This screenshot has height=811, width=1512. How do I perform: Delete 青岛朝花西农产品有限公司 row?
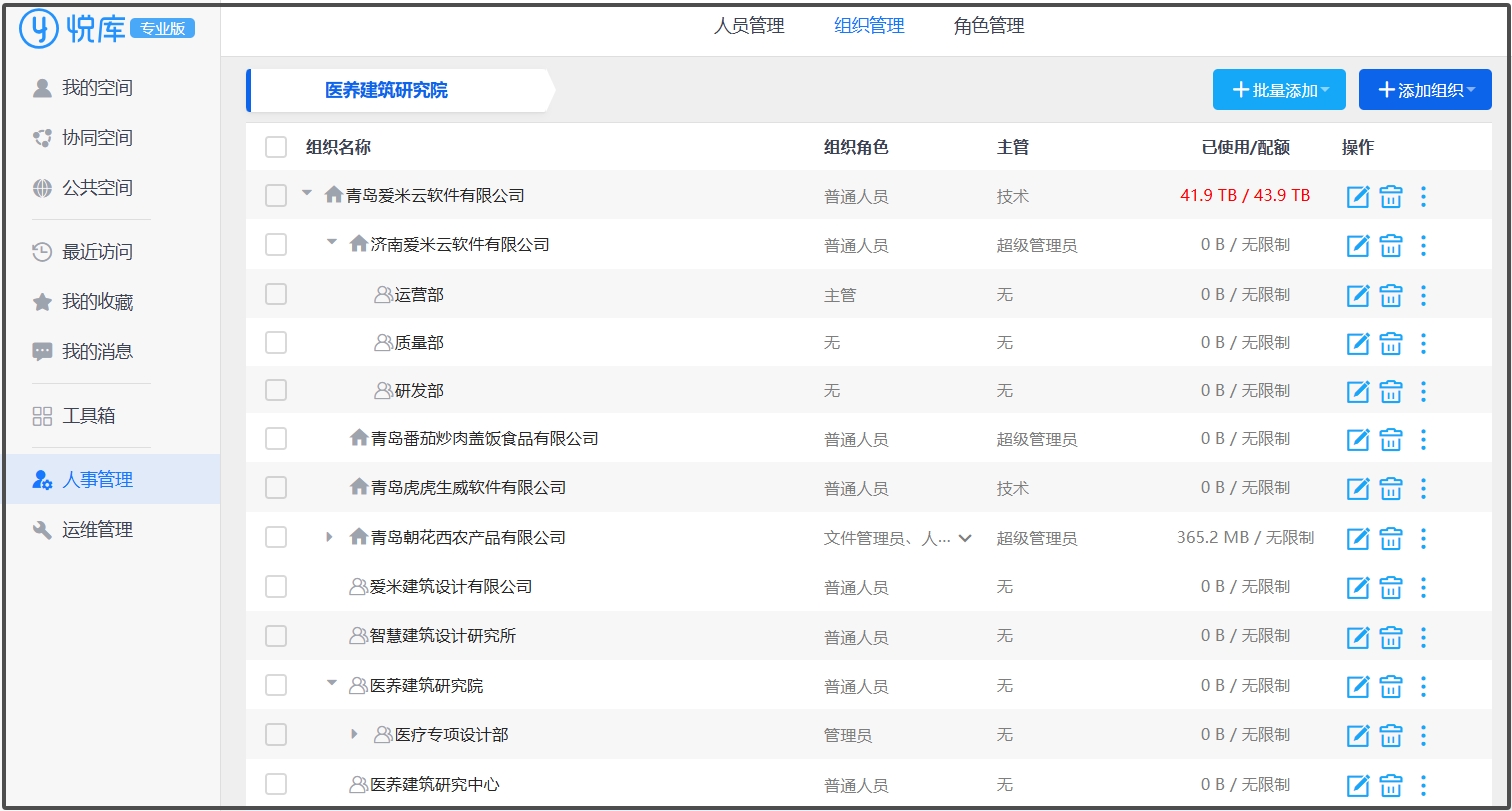point(1391,538)
